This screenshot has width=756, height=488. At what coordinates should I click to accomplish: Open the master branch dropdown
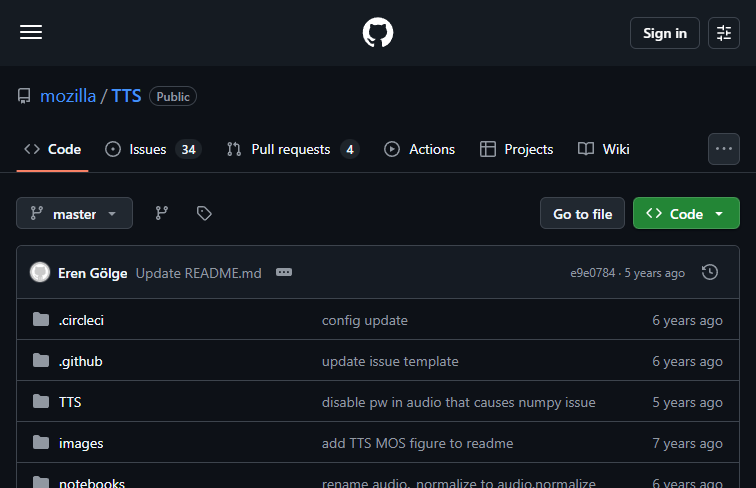[x=74, y=213]
